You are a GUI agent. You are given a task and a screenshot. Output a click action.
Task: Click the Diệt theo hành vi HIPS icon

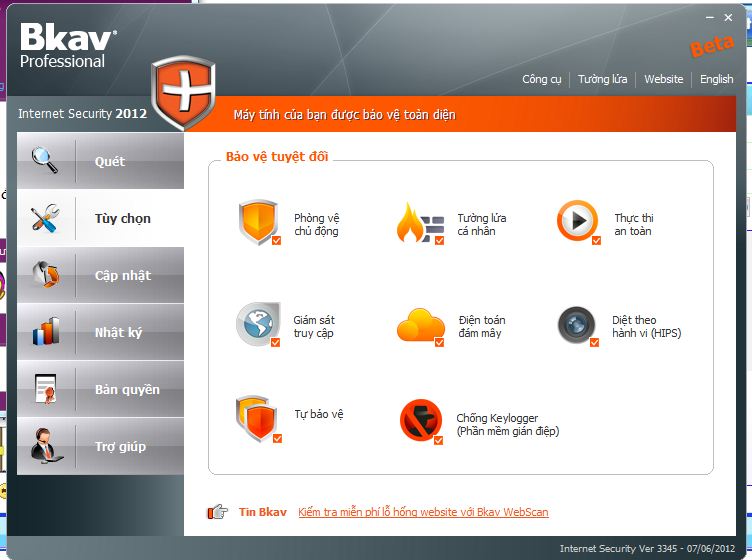click(x=576, y=325)
